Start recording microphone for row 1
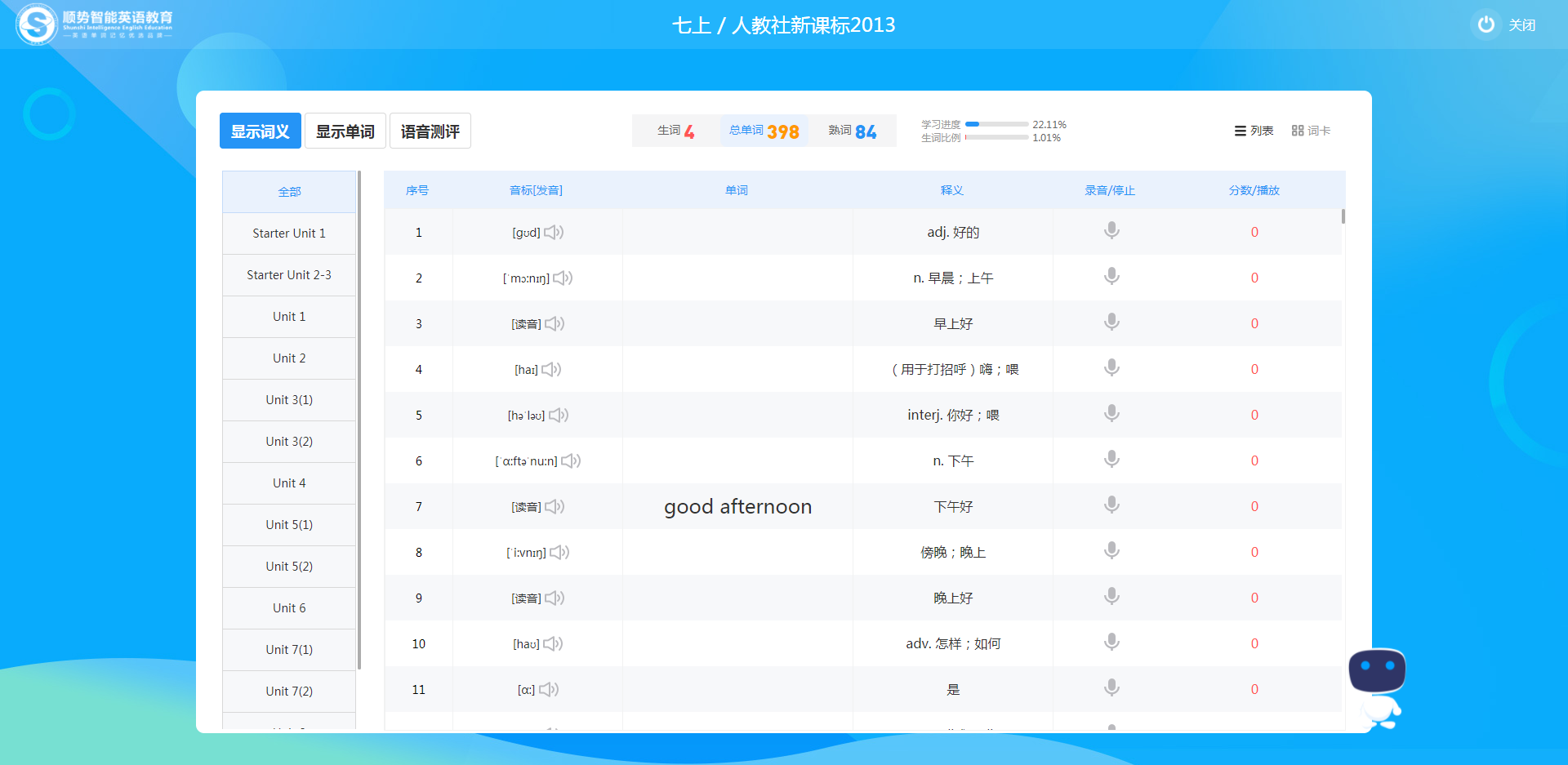Viewport: 1568px width, 765px height. point(1111,231)
